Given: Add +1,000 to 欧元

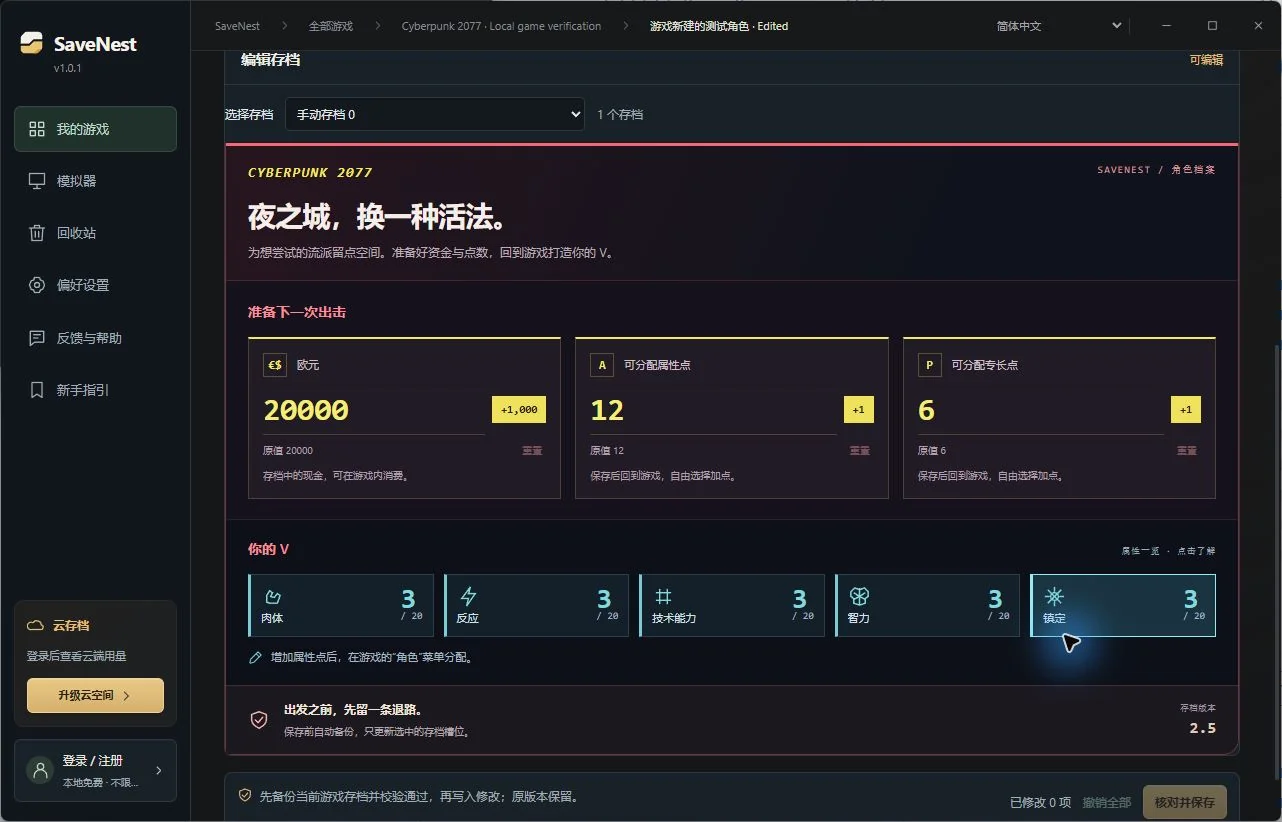Looking at the screenshot, I should [519, 410].
